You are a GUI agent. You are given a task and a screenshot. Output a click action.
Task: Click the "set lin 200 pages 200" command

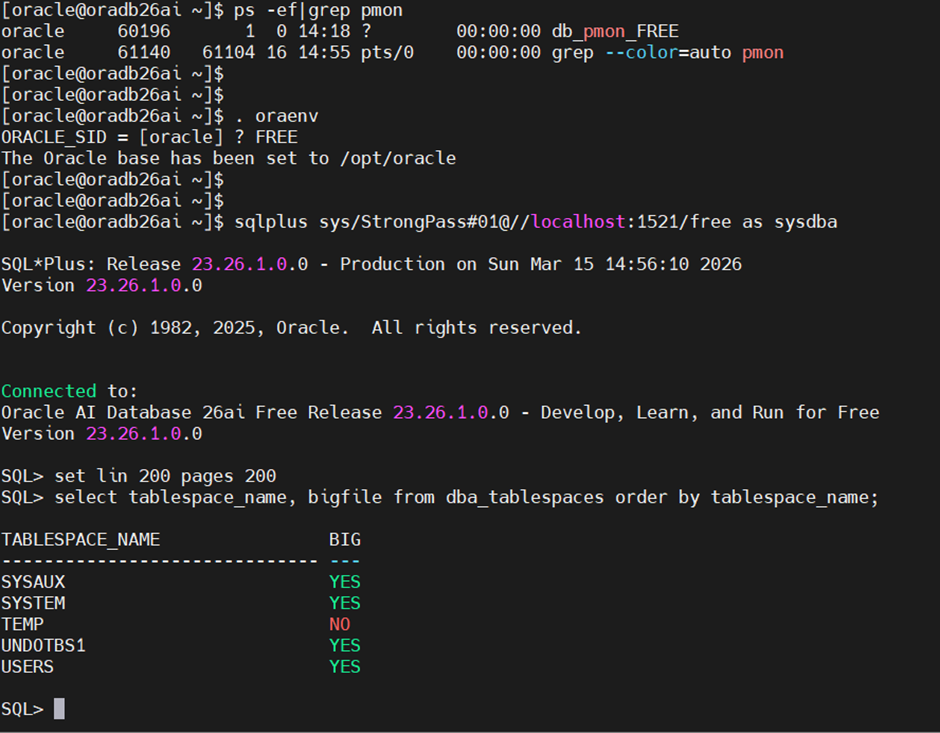coord(165,476)
